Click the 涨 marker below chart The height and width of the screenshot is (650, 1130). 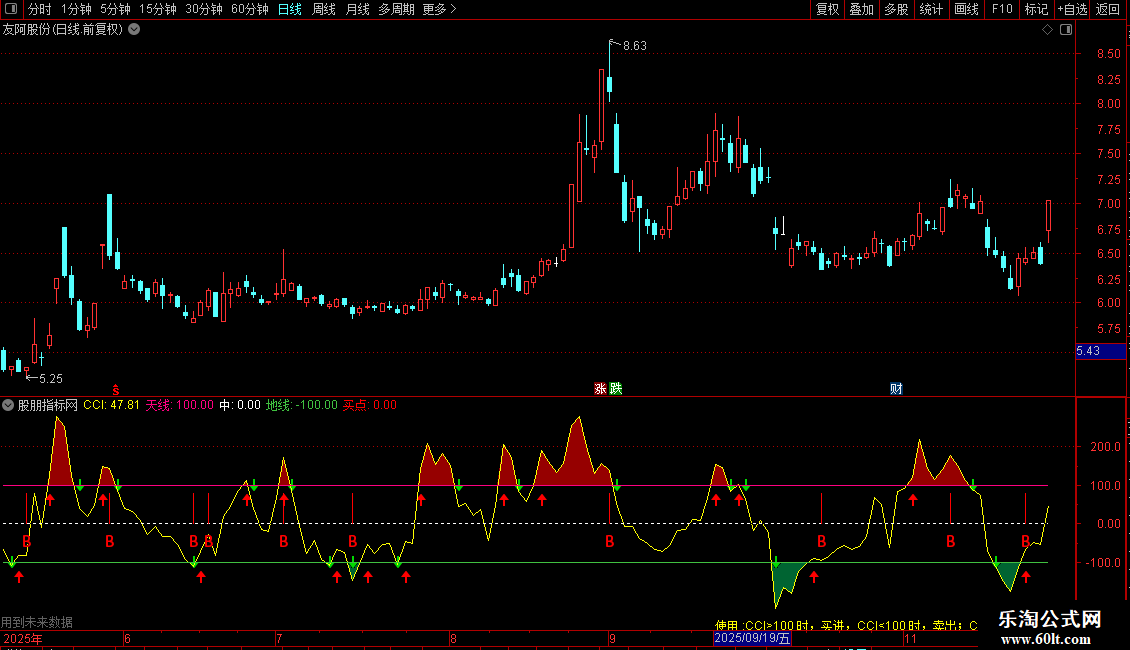(x=600, y=388)
